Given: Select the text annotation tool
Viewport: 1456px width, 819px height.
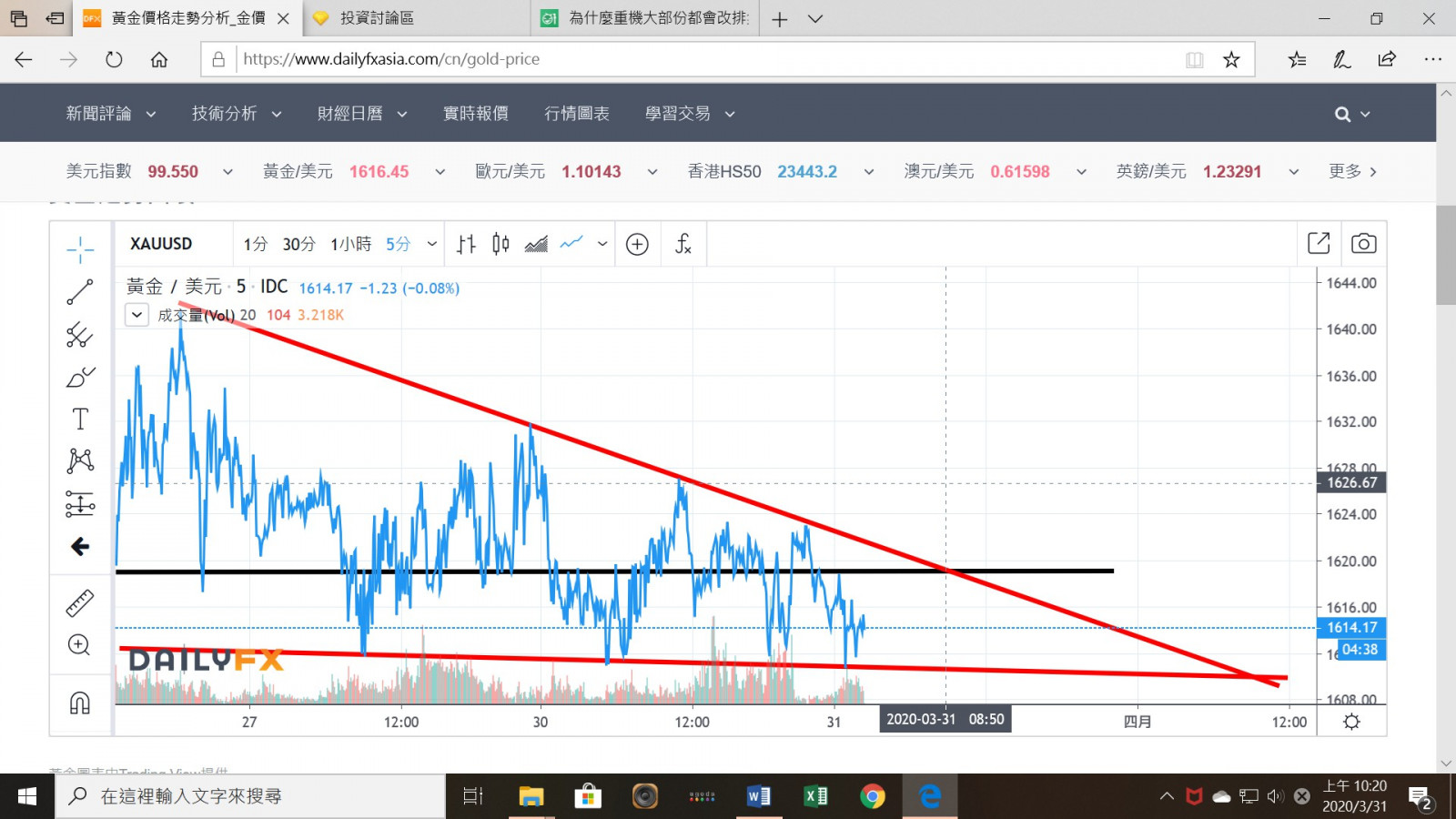Looking at the screenshot, I should tap(80, 420).
